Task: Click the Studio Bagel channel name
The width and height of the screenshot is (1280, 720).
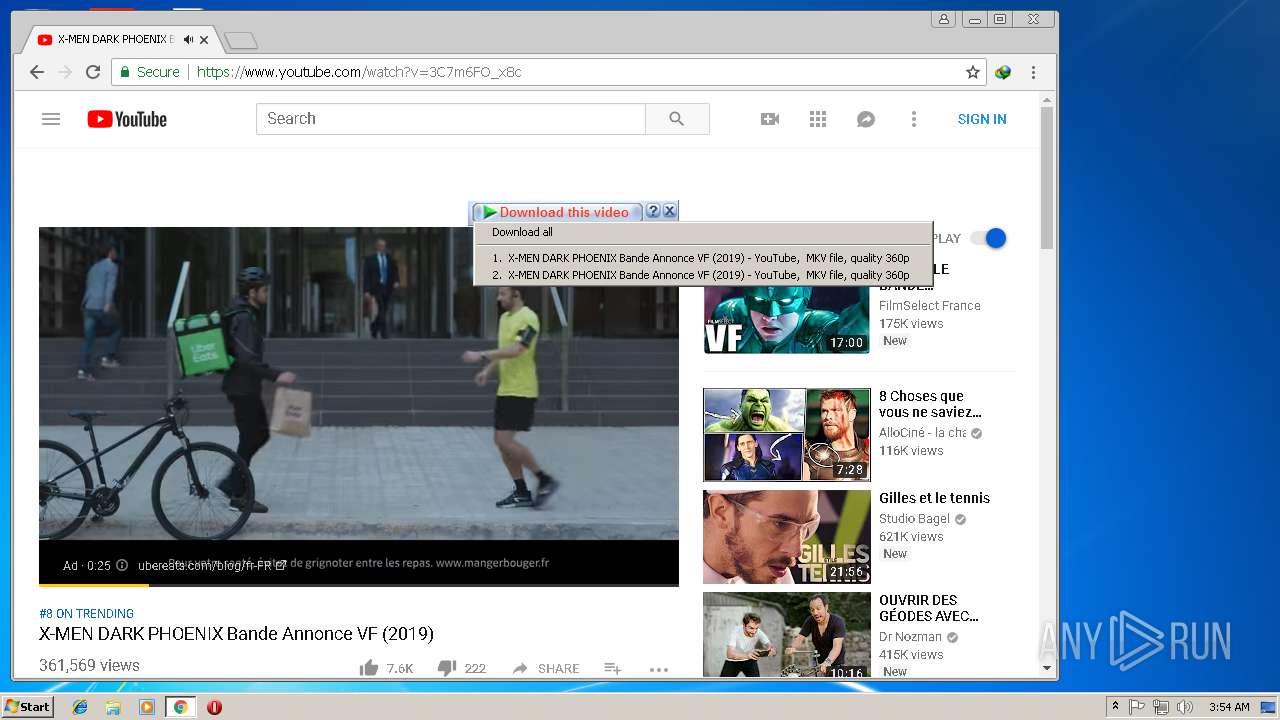Action: pos(914,519)
